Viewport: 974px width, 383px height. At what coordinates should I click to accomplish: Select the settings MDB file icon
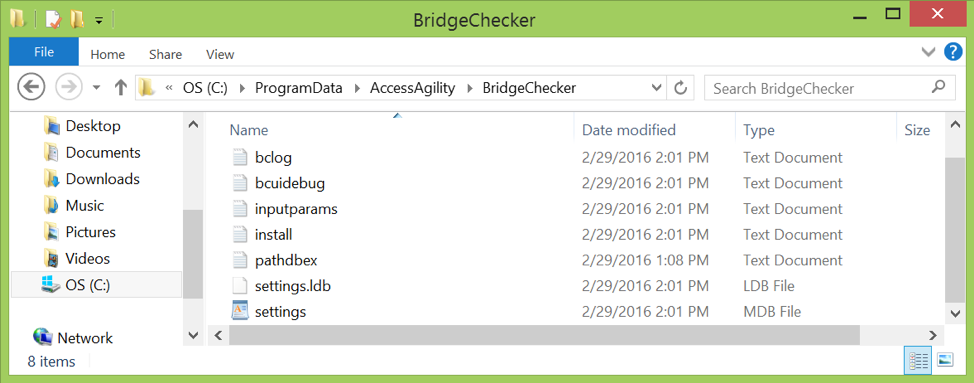coord(240,310)
